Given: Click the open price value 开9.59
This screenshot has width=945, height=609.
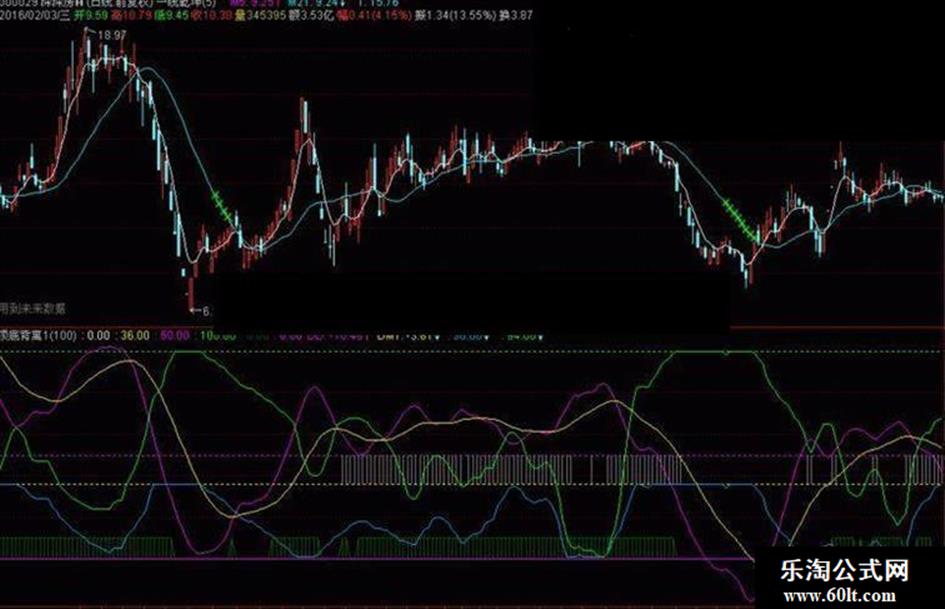Looking at the screenshot, I should click(91, 15).
